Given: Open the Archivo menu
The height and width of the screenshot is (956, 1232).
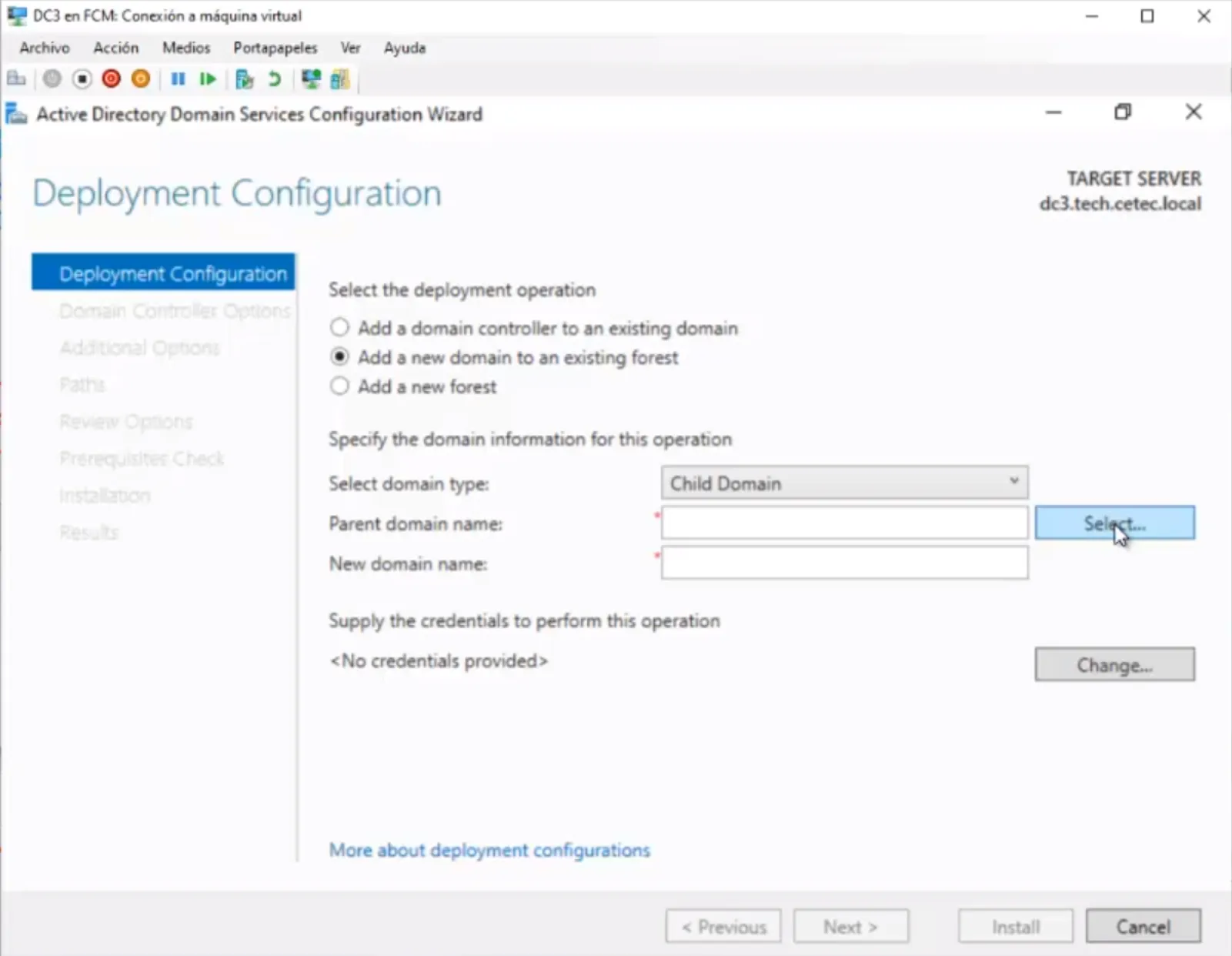Looking at the screenshot, I should [x=44, y=48].
